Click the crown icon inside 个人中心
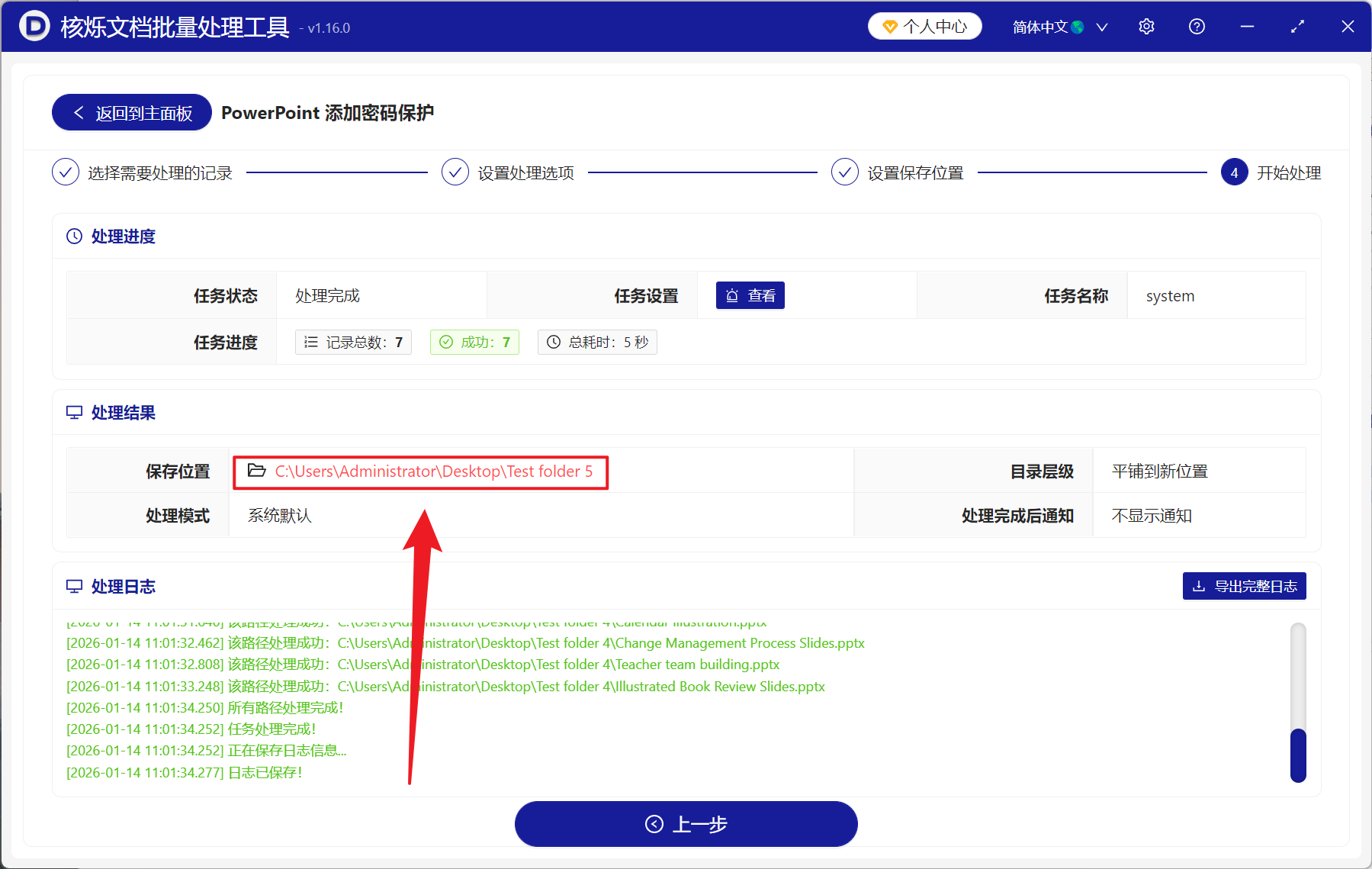 (x=890, y=26)
